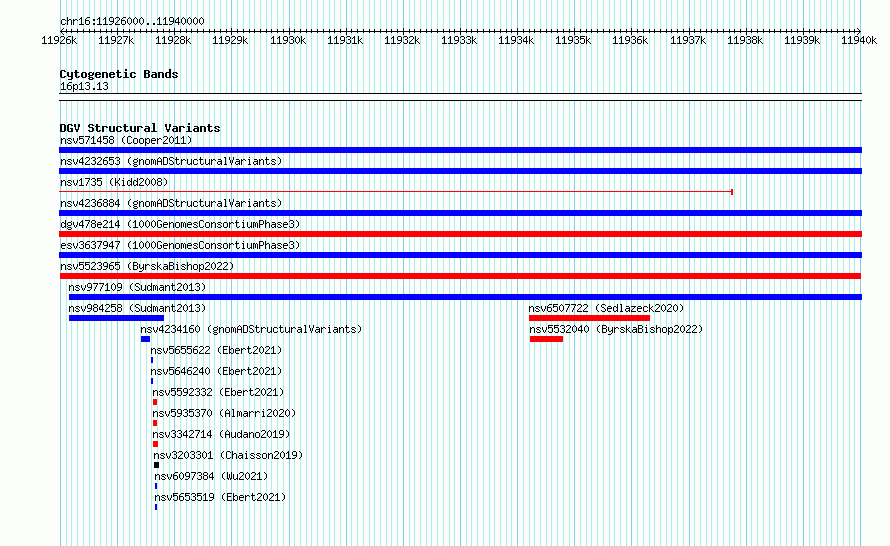Open nsv5592332 (Ebert2021) label
This screenshot has width=890, height=546.
click(218, 392)
